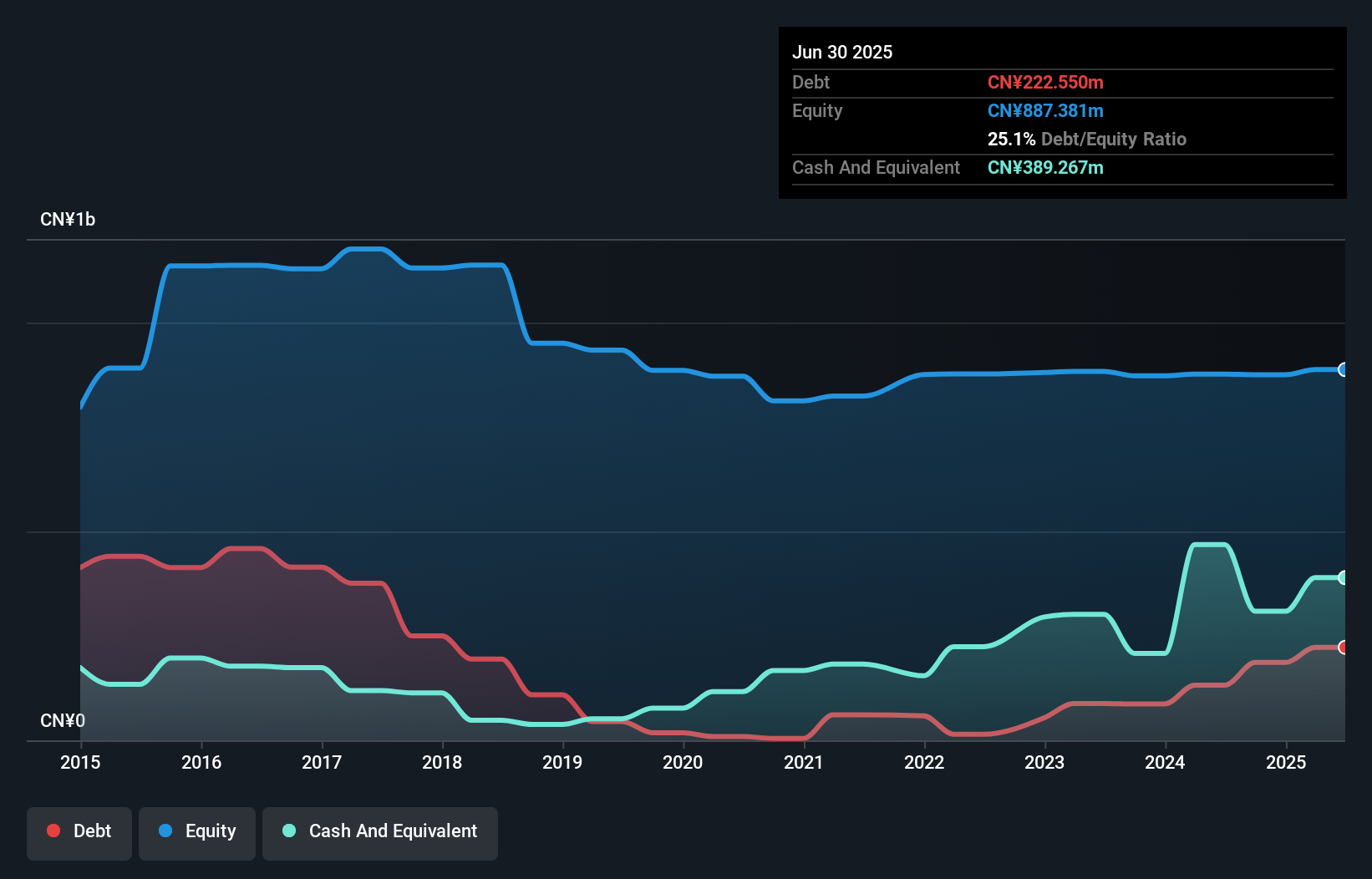This screenshot has height=879, width=1372.
Task: Select the 2015 x-axis label
Action: tap(81, 762)
